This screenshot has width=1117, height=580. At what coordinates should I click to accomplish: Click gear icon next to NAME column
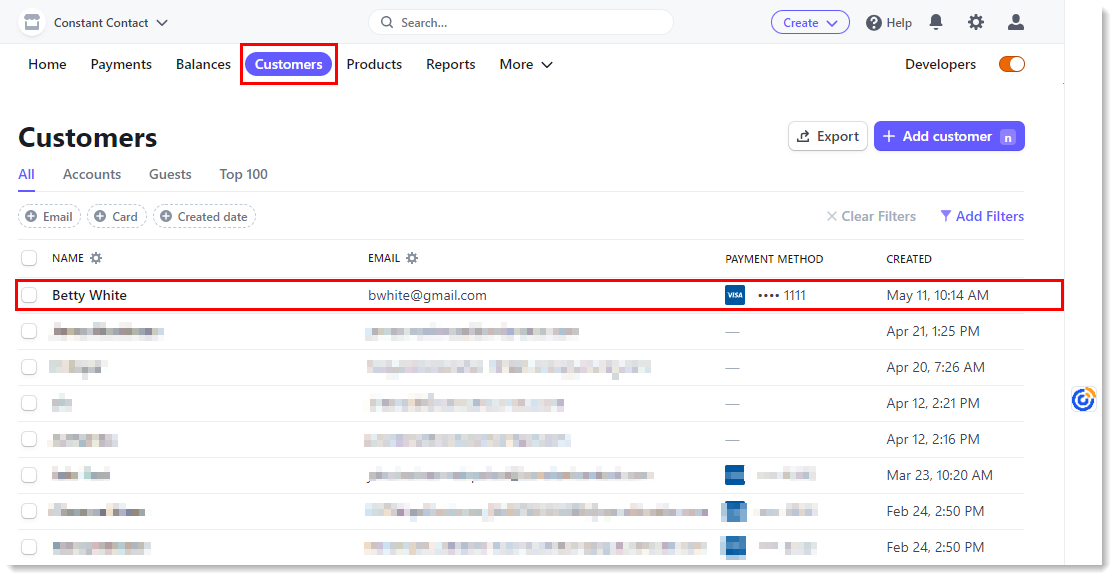pos(96,258)
